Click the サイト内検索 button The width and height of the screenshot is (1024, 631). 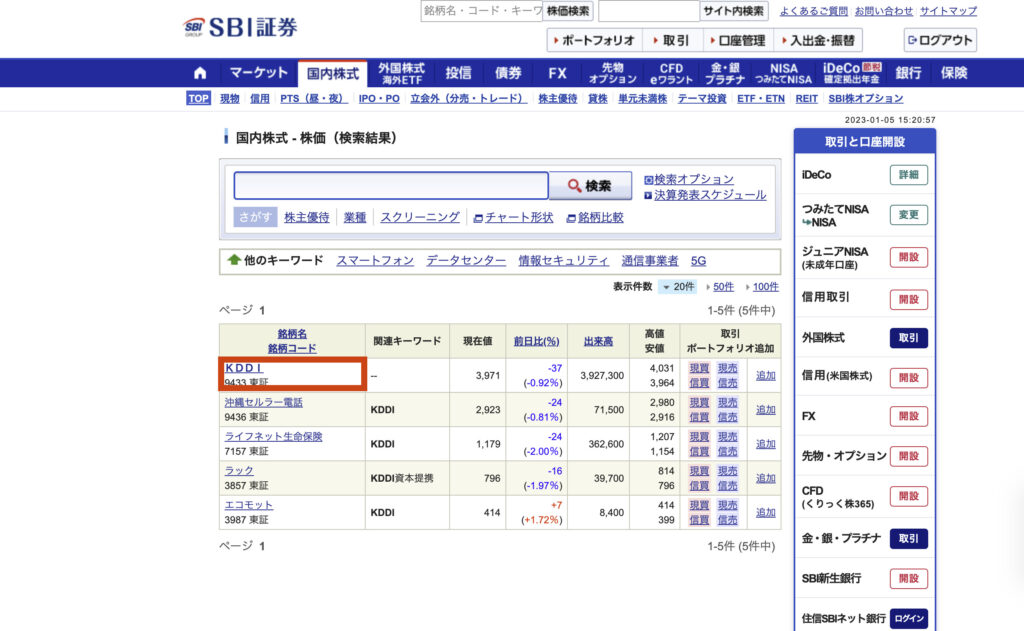pyautogui.click(x=733, y=11)
